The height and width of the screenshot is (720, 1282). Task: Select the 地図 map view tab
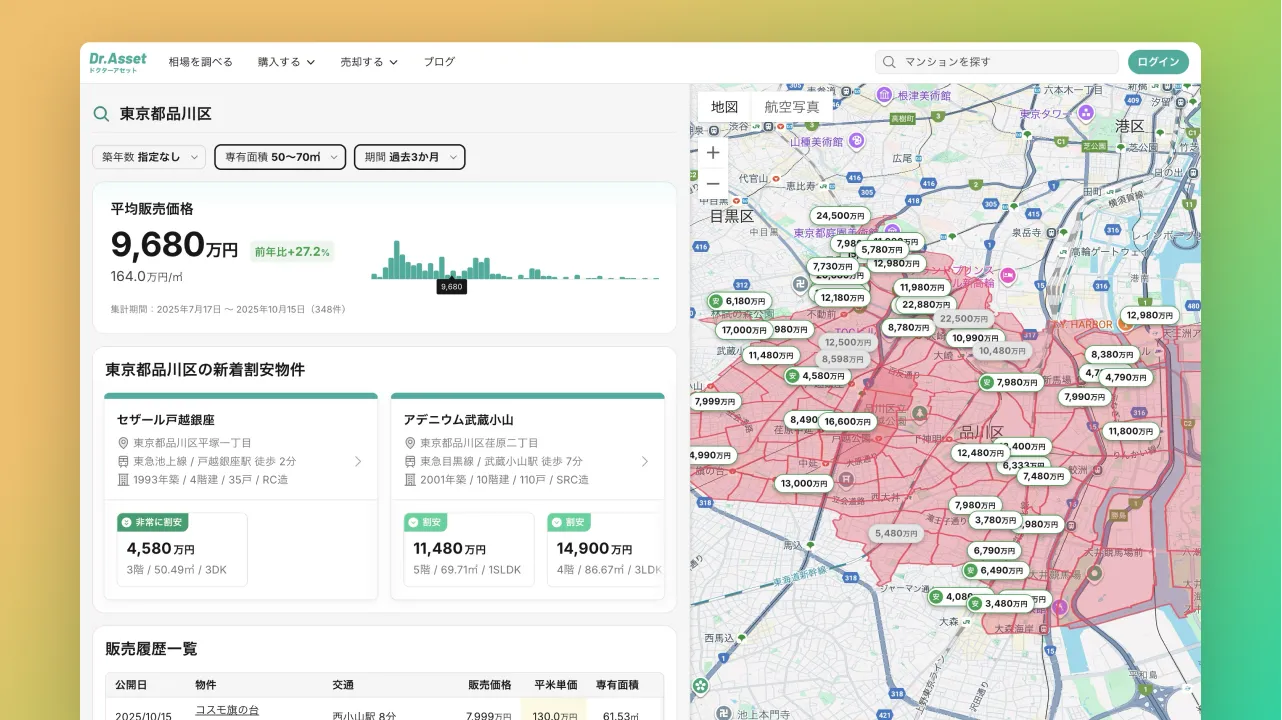723,106
